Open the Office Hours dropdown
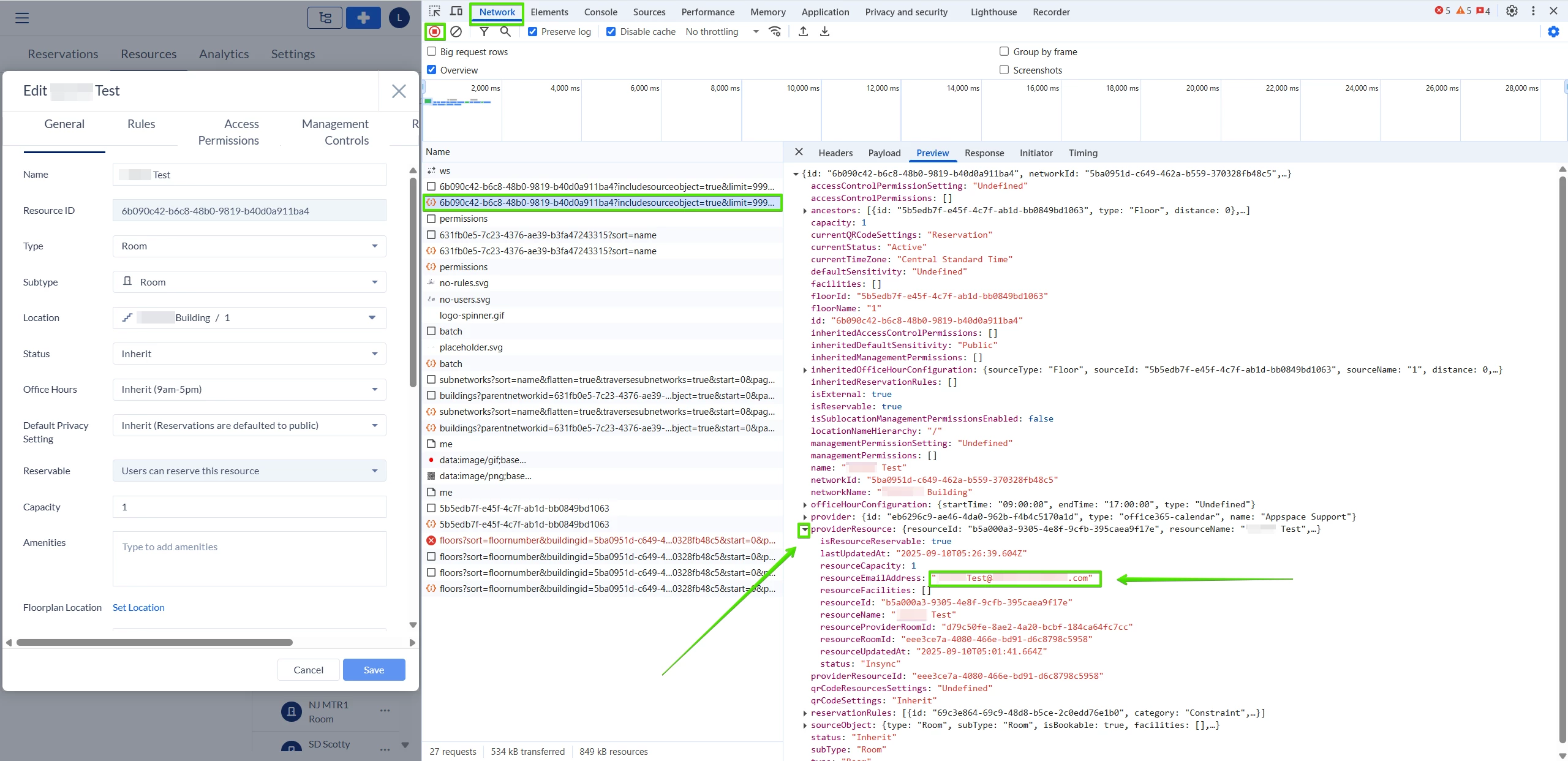Image resolution: width=1568 pixels, height=761 pixels. point(249,390)
